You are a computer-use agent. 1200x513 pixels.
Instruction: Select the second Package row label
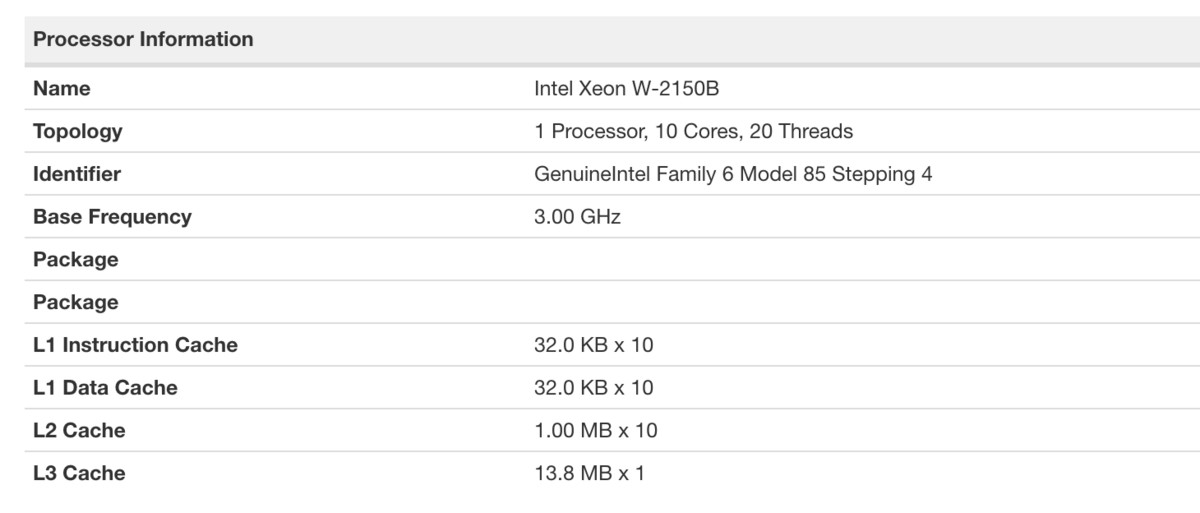click(x=76, y=302)
